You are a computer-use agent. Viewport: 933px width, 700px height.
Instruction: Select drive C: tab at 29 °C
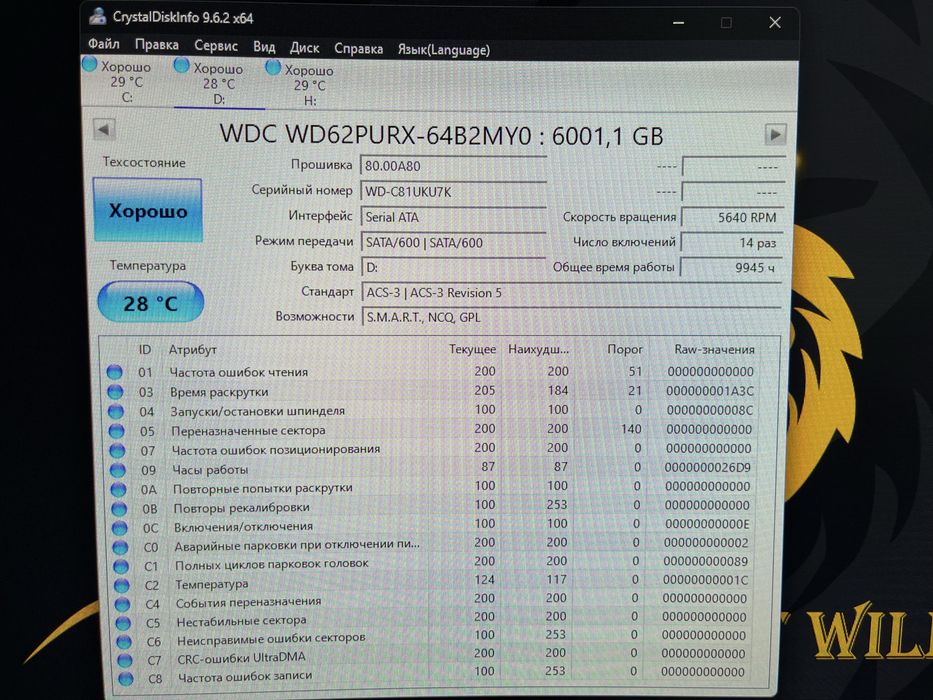click(x=125, y=82)
